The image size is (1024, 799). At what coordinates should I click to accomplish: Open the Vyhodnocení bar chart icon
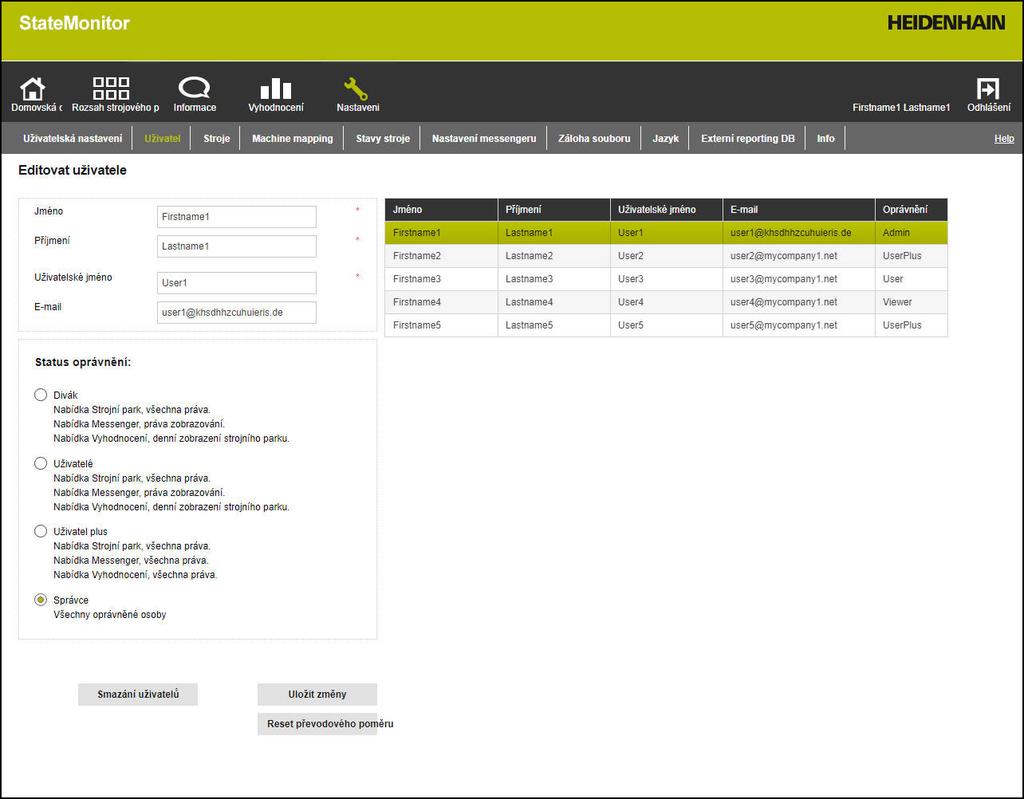276,88
